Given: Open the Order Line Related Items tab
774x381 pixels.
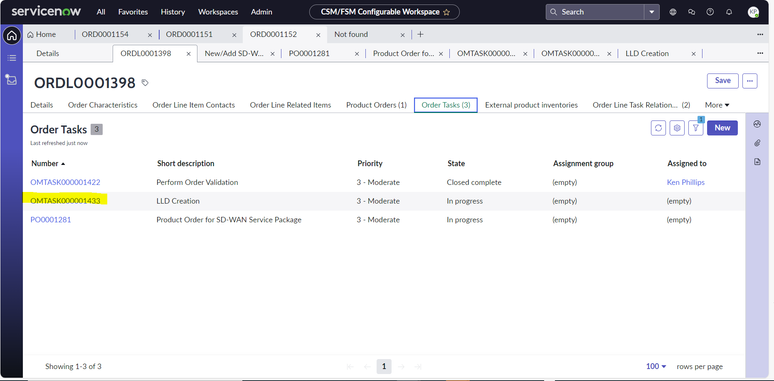Looking at the screenshot, I should pos(290,105).
